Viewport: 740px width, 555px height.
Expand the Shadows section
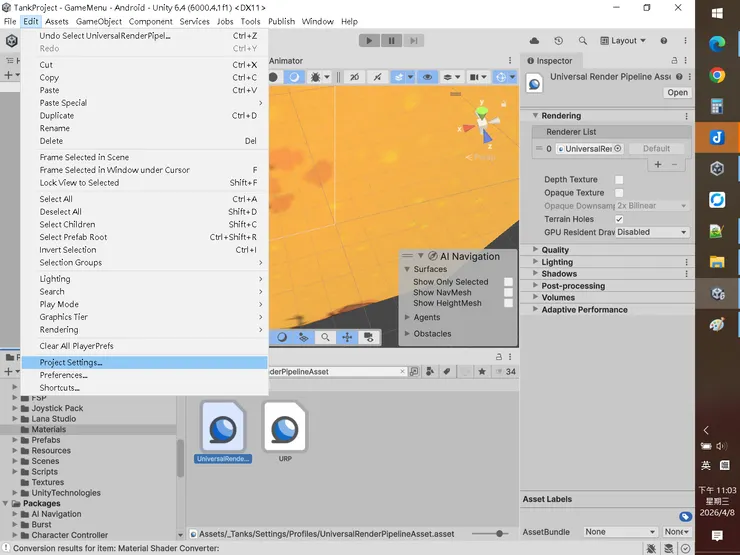pos(535,274)
